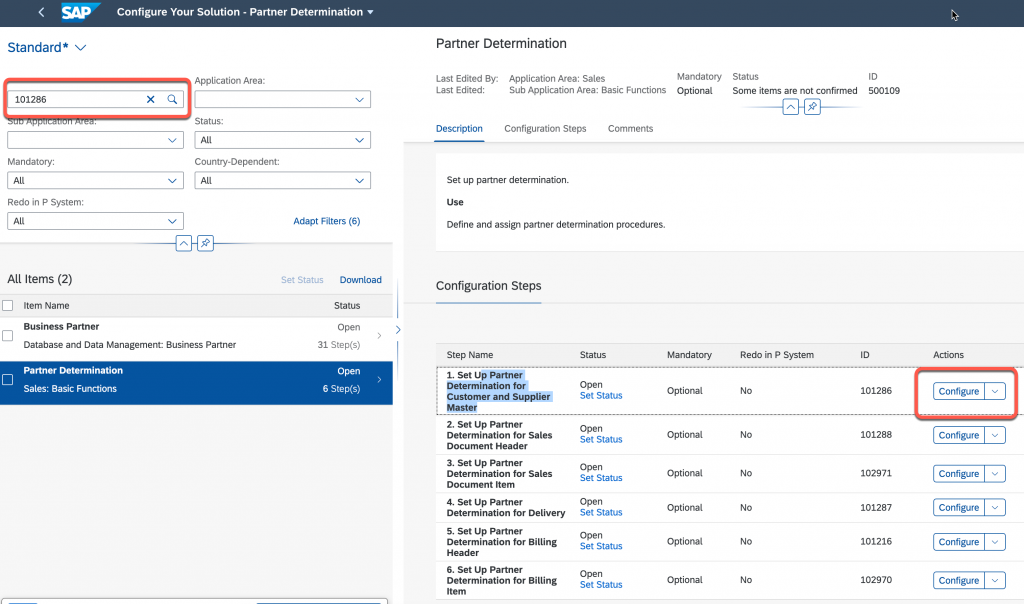The height and width of the screenshot is (604, 1024).
Task: Click step name Set Up Partner Determination for Delivery
Action: 505,507
